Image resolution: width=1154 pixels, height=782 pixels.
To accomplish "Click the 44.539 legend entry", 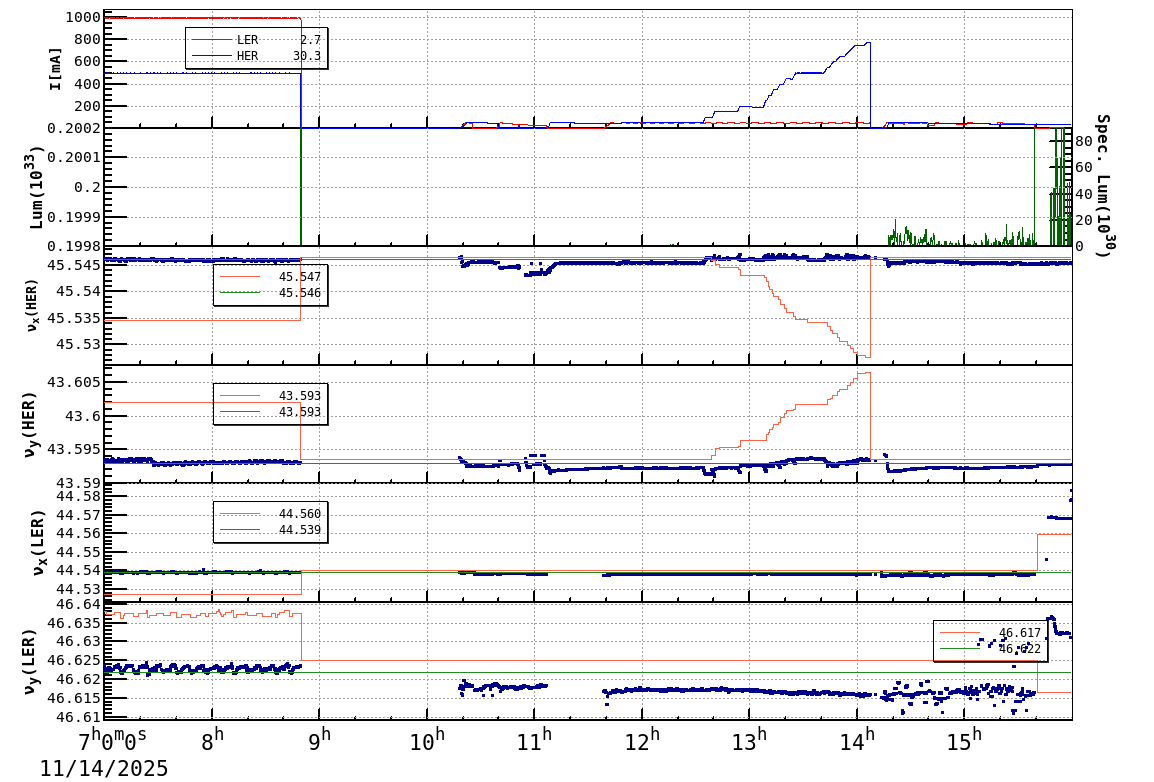I will 270,530.
